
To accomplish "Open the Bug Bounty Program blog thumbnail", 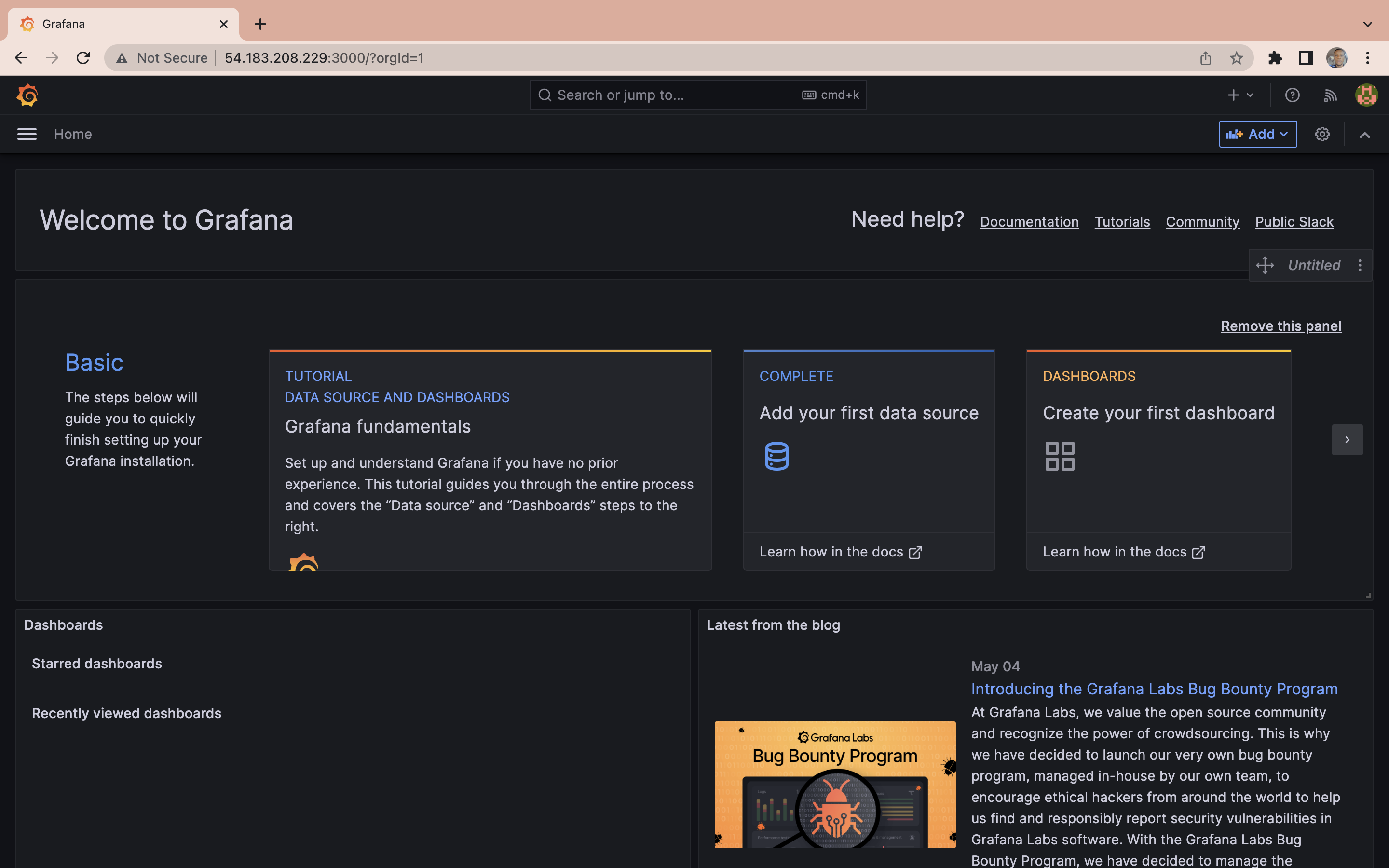I will 834,784.
